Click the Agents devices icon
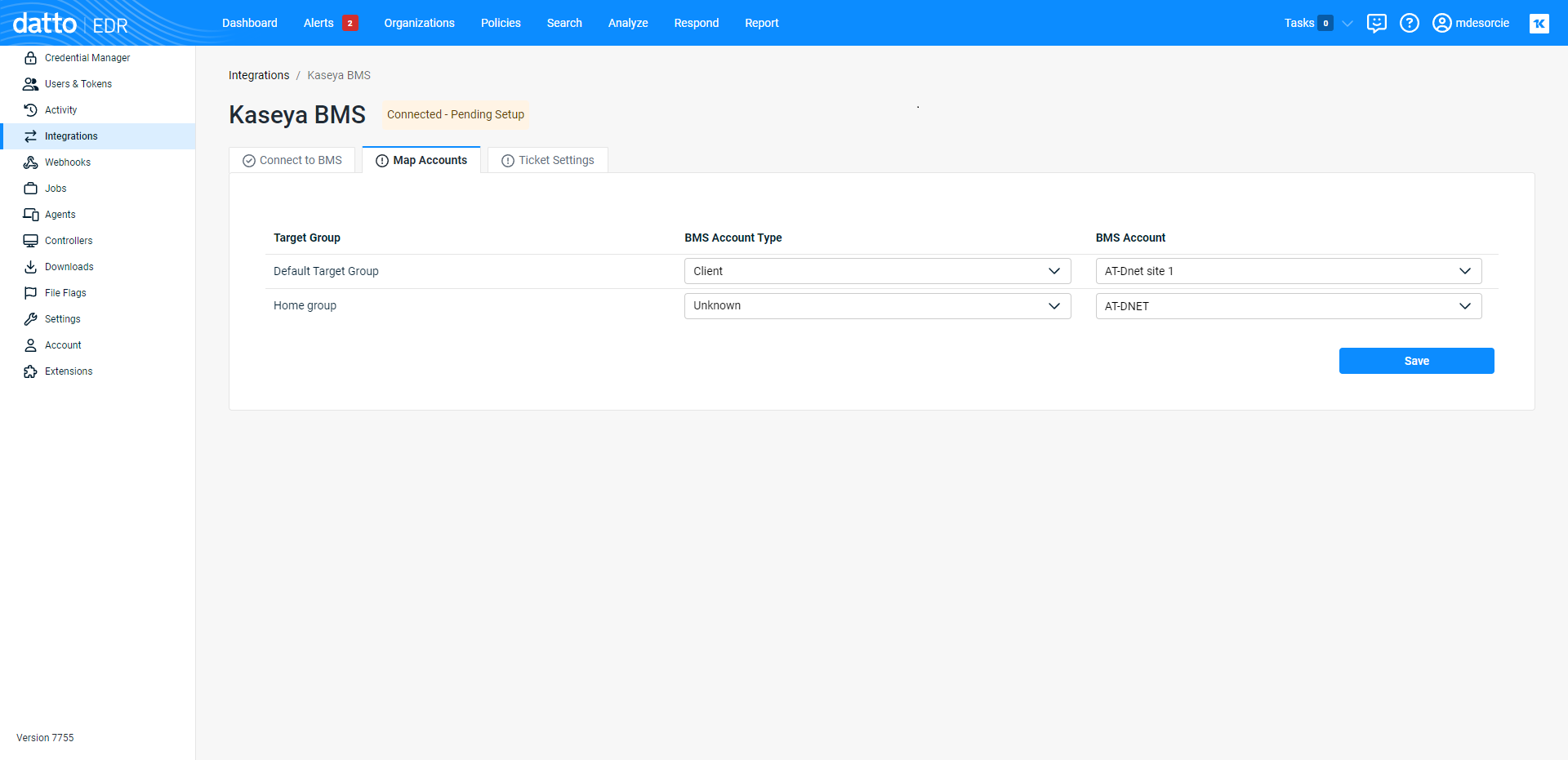The width and height of the screenshot is (1568, 760). 30,215
